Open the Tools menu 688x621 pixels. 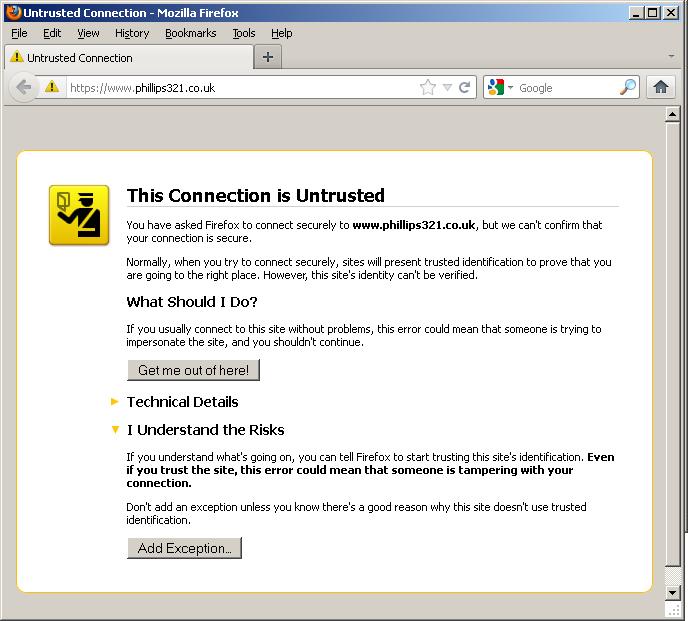pos(244,33)
